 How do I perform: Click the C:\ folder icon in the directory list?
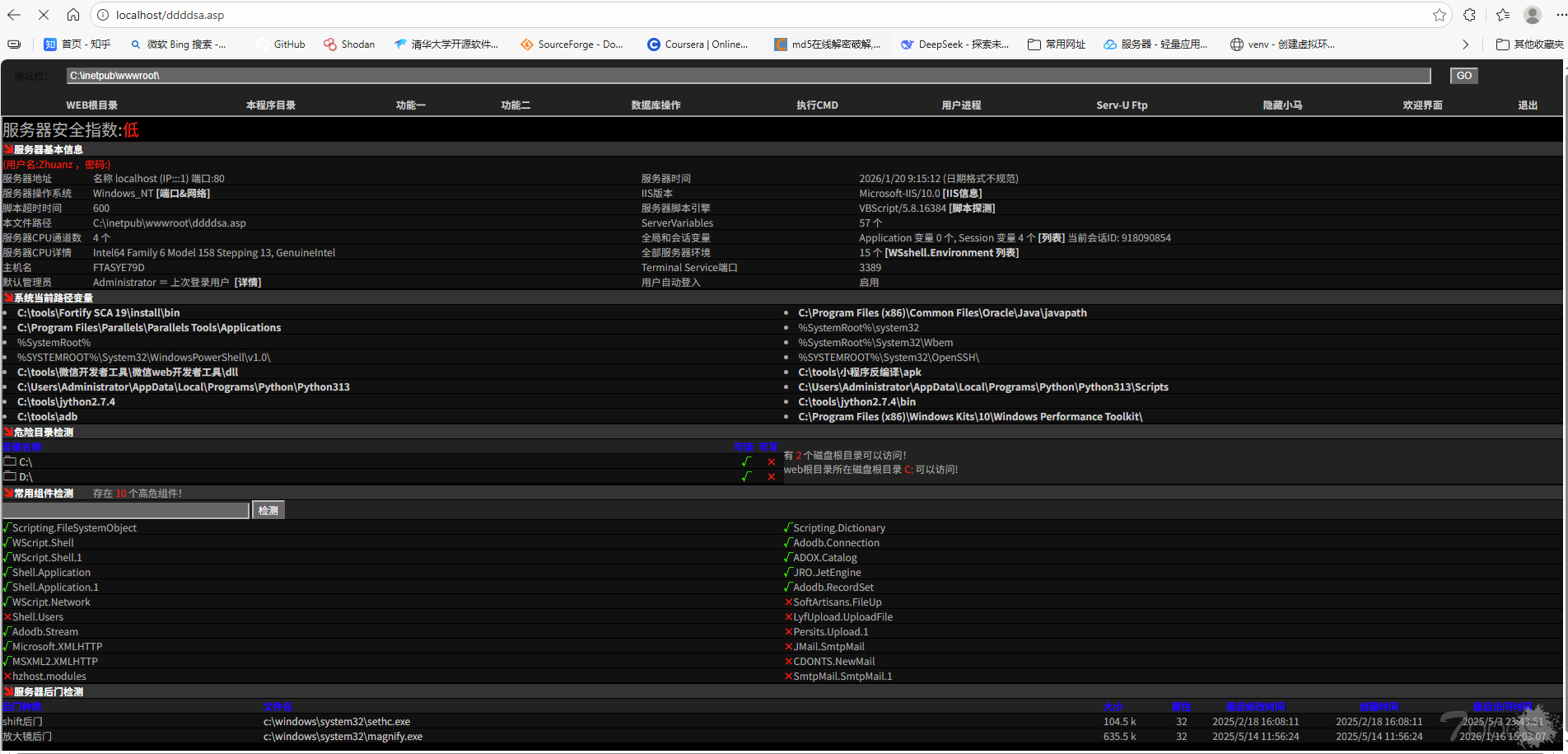point(11,462)
